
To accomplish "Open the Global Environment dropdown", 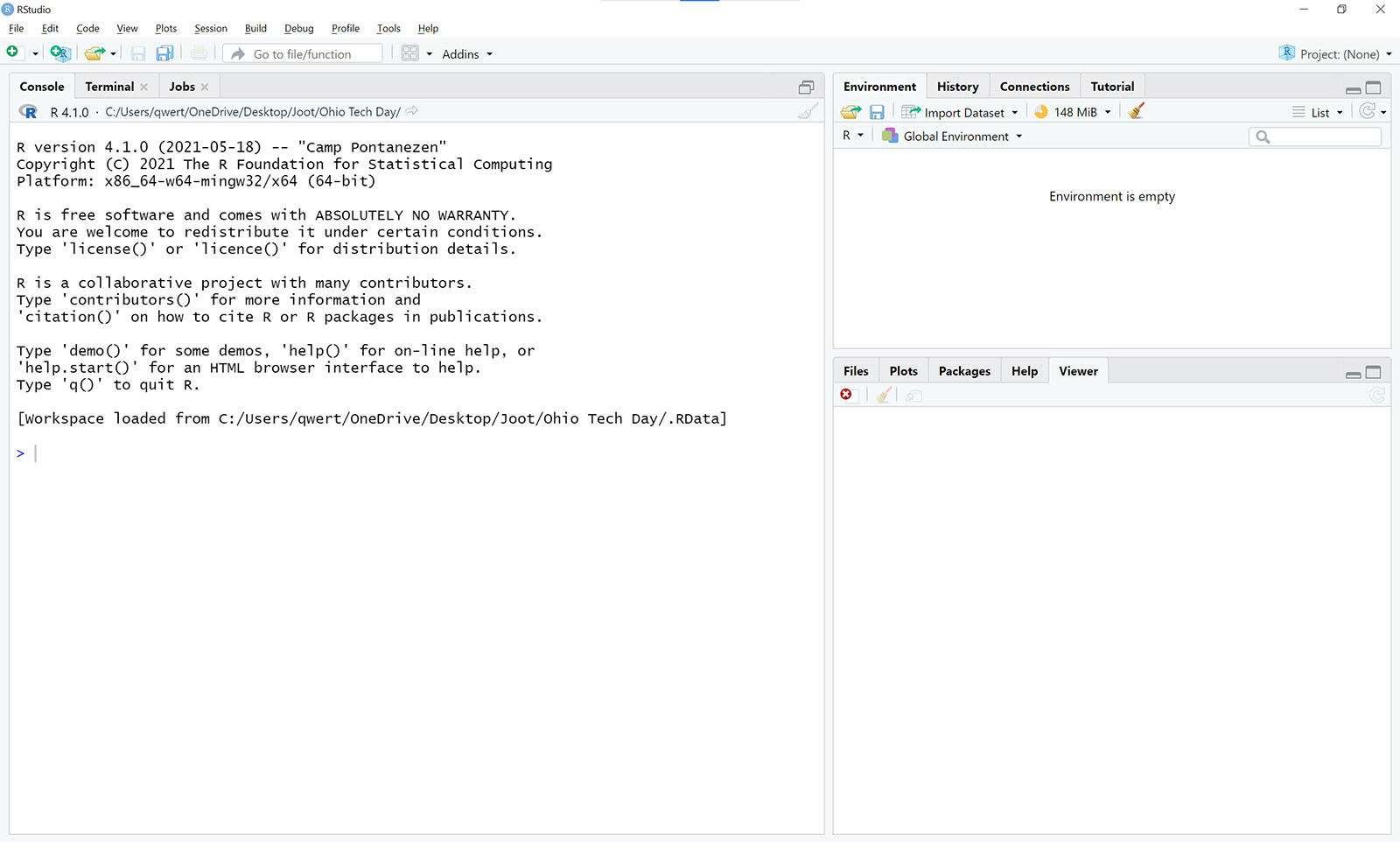I will 952,136.
